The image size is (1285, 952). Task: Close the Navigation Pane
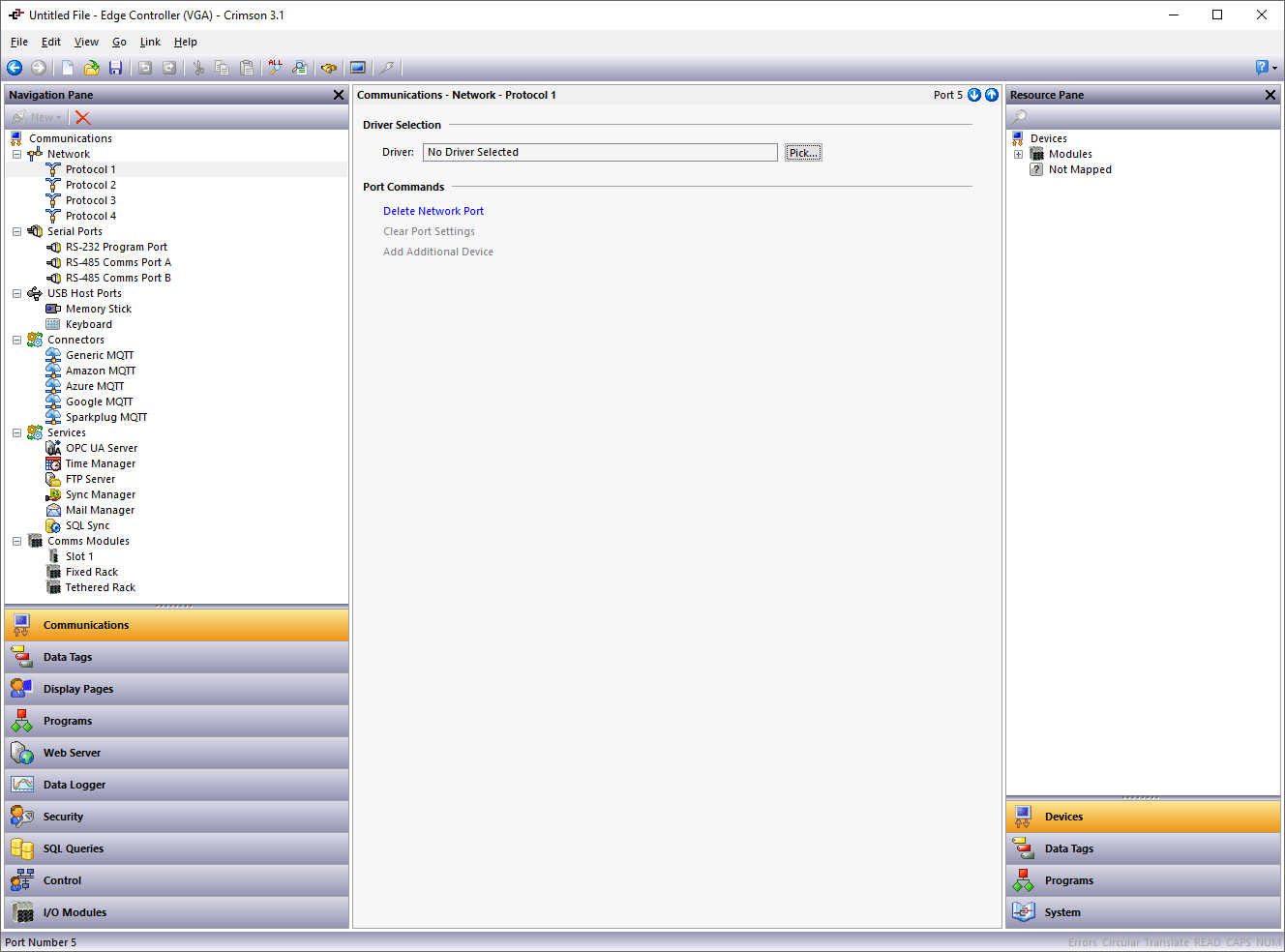pyautogui.click(x=339, y=95)
